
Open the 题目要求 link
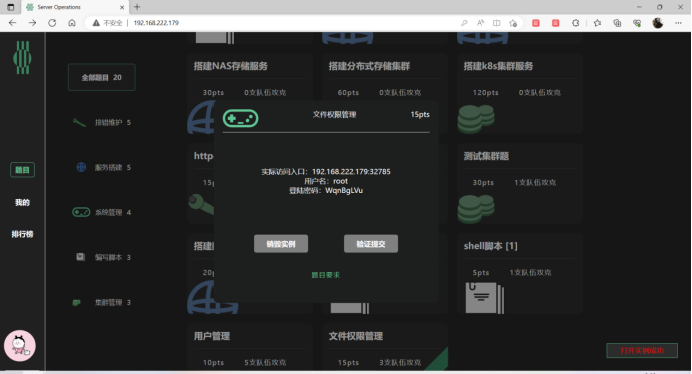point(326,275)
